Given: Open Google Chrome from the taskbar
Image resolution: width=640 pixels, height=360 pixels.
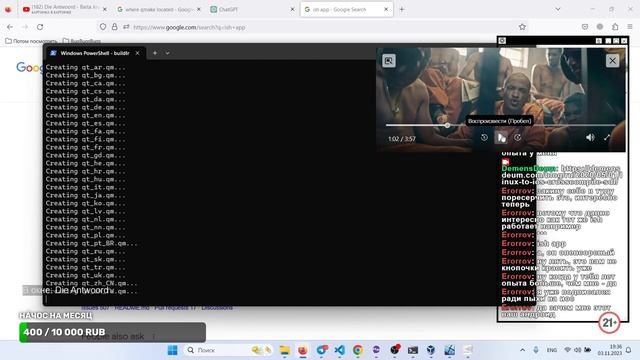Looking at the screenshot, I should 358,350.
